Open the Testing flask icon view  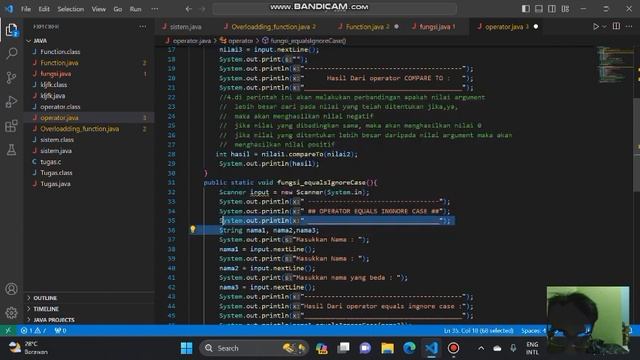11,150
